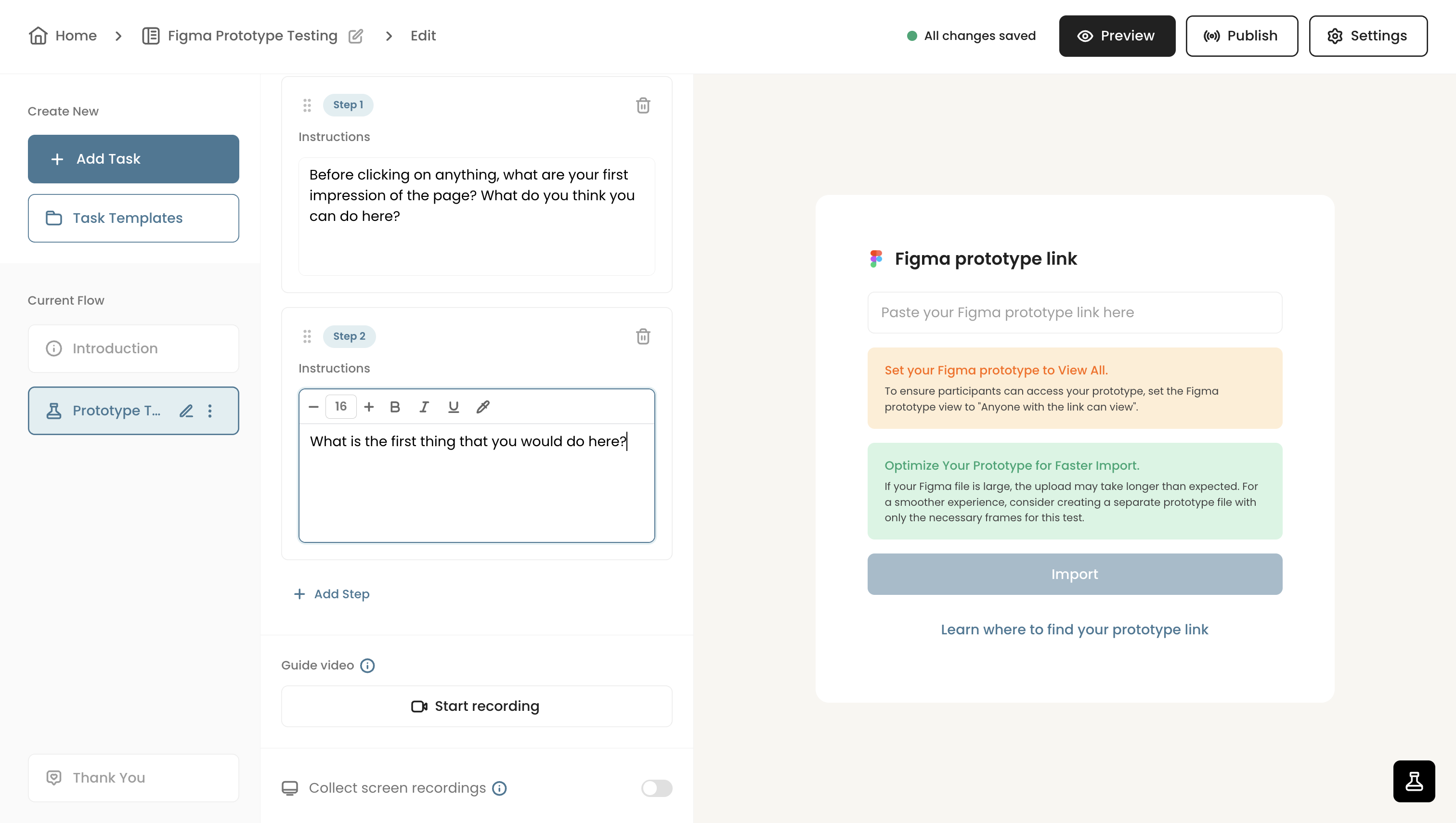The width and height of the screenshot is (1456, 823).
Task: Open Learn where to find your prototype link
Action: 1074,630
